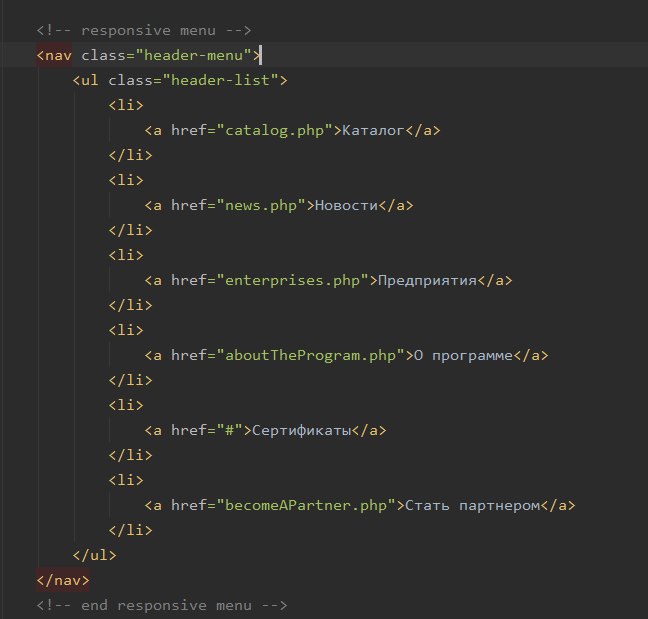
Task: Click the <li> tag above the aboutTheProgram.php link
Action: (126, 330)
